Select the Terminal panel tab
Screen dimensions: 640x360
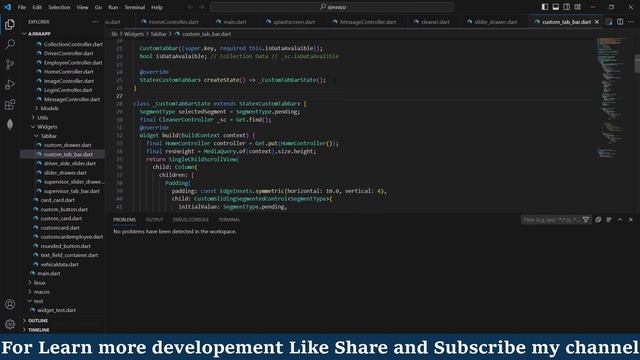click(x=229, y=220)
